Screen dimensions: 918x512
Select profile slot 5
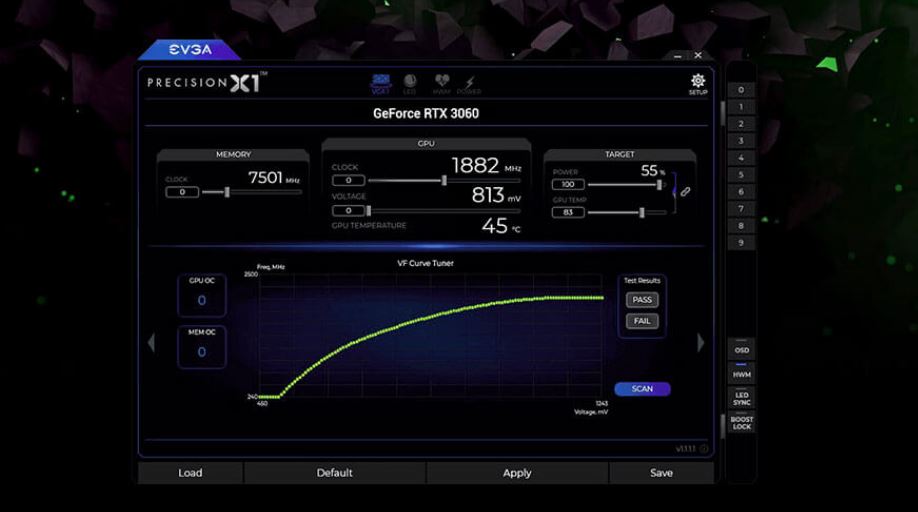point(741,175)
